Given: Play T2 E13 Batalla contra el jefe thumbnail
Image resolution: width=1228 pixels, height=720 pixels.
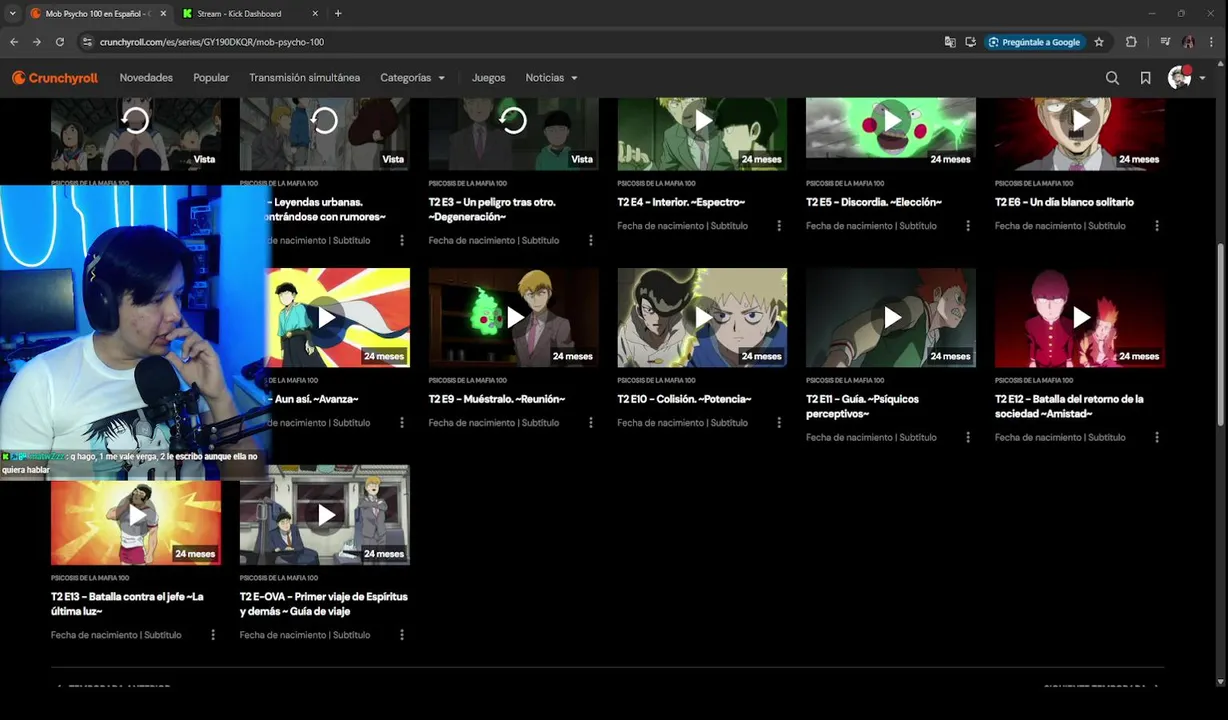Looking at the screenshot, I should pos(136,515).
